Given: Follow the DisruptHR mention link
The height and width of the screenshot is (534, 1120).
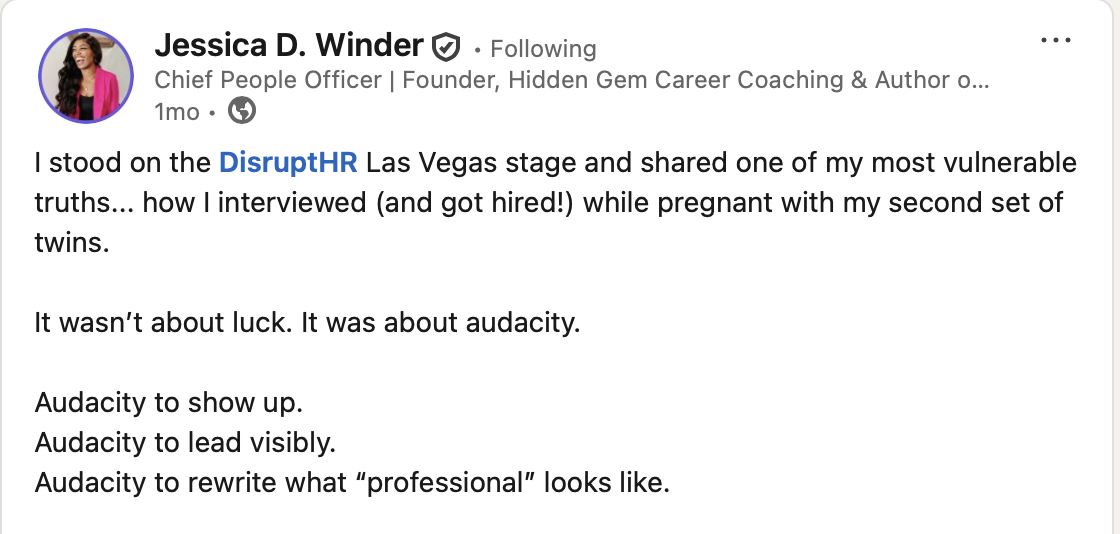Looking at the screenshot, I should [x=288, y=162].
